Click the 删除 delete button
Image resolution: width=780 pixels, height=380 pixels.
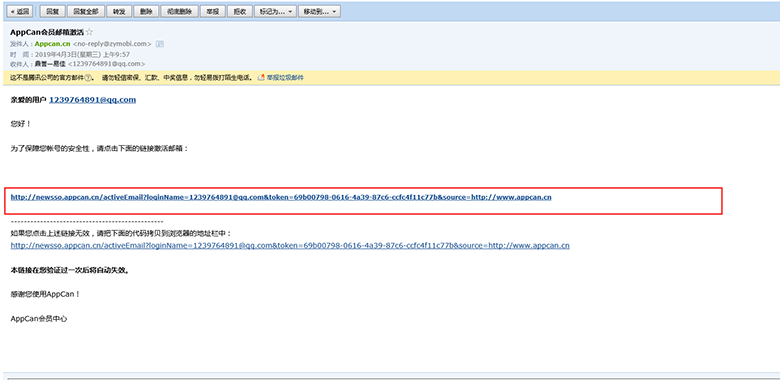coord(146,11)
